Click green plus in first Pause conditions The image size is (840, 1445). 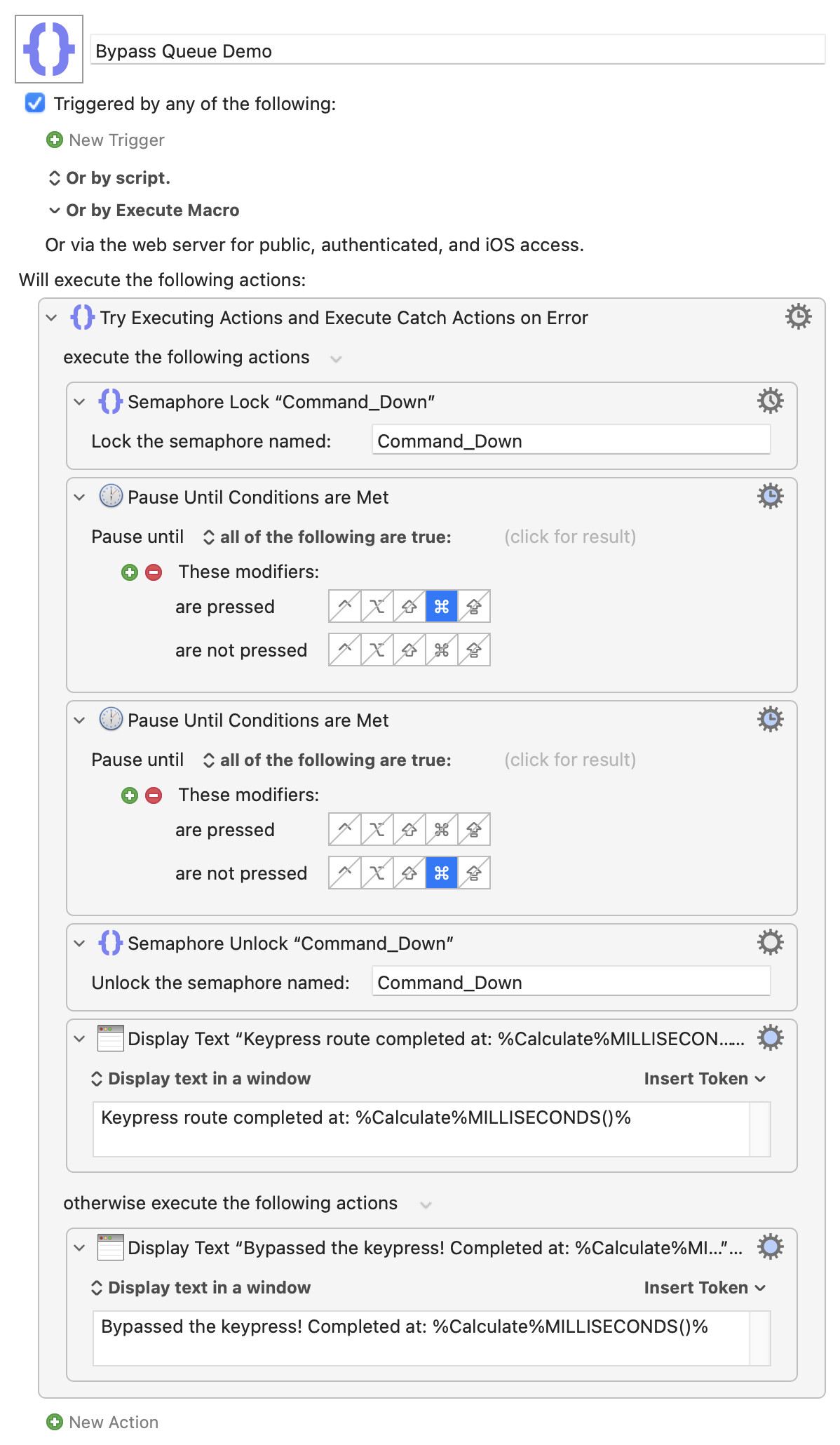click(x=130, y=572)
